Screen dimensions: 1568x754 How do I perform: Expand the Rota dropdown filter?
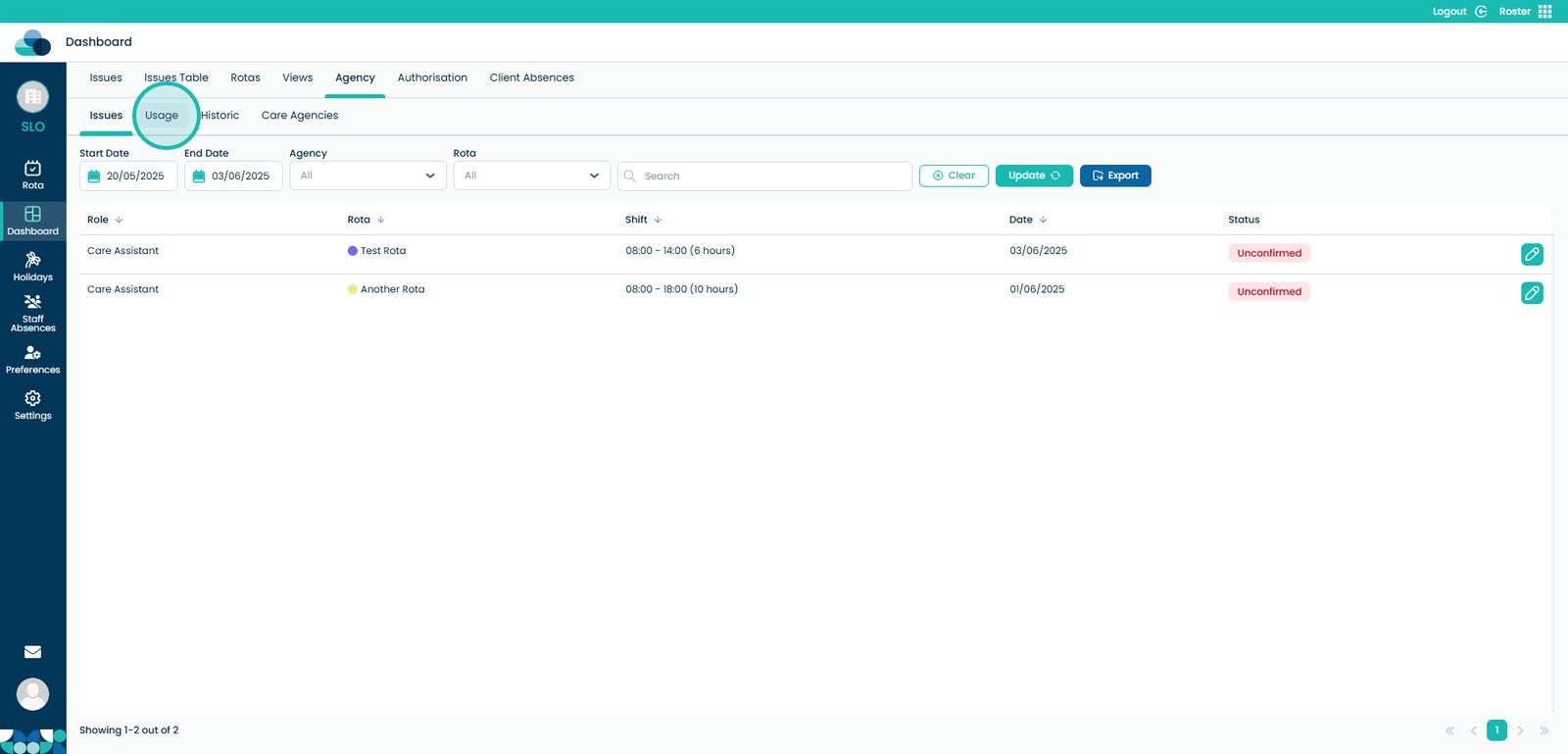pyautogui.click(x=531, y=176)
